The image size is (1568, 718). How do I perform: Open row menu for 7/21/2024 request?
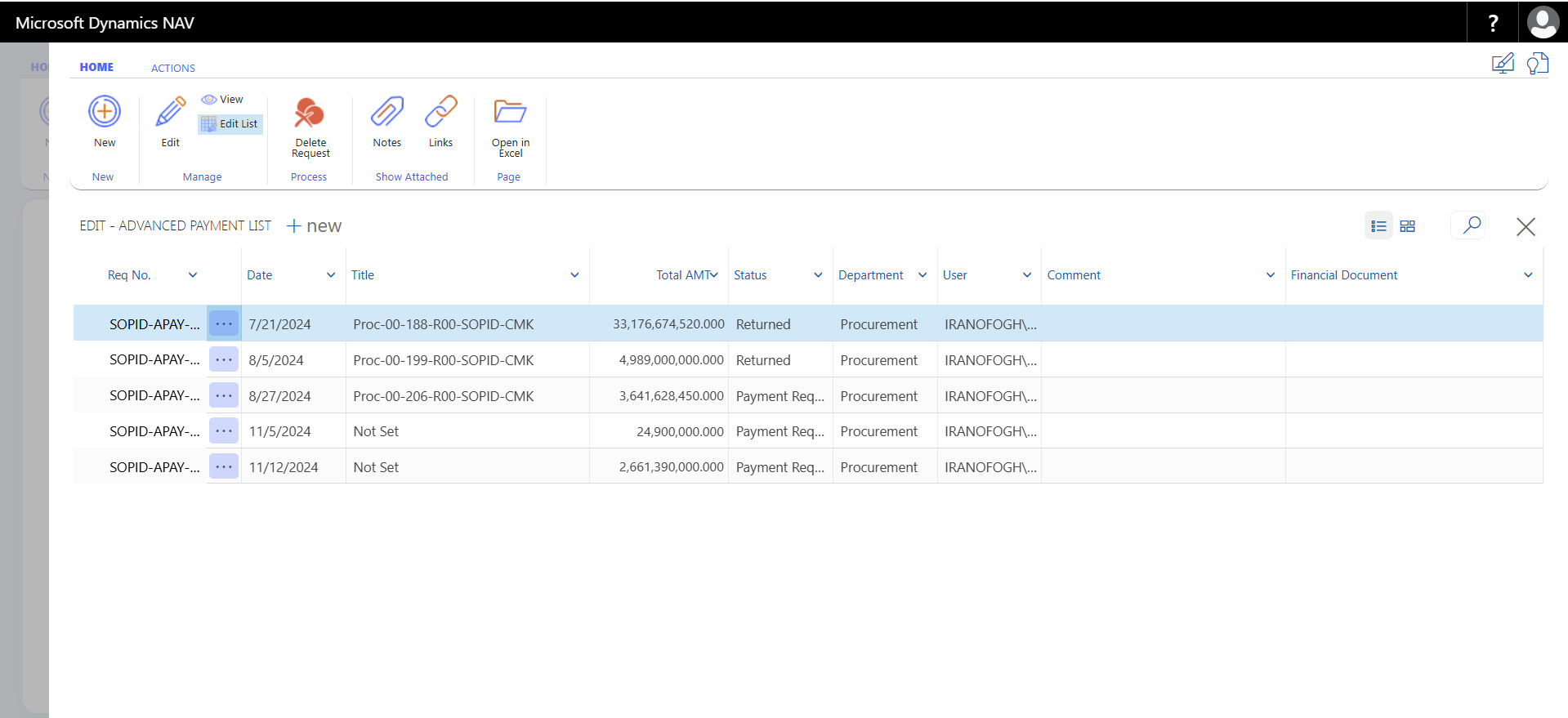224,324
